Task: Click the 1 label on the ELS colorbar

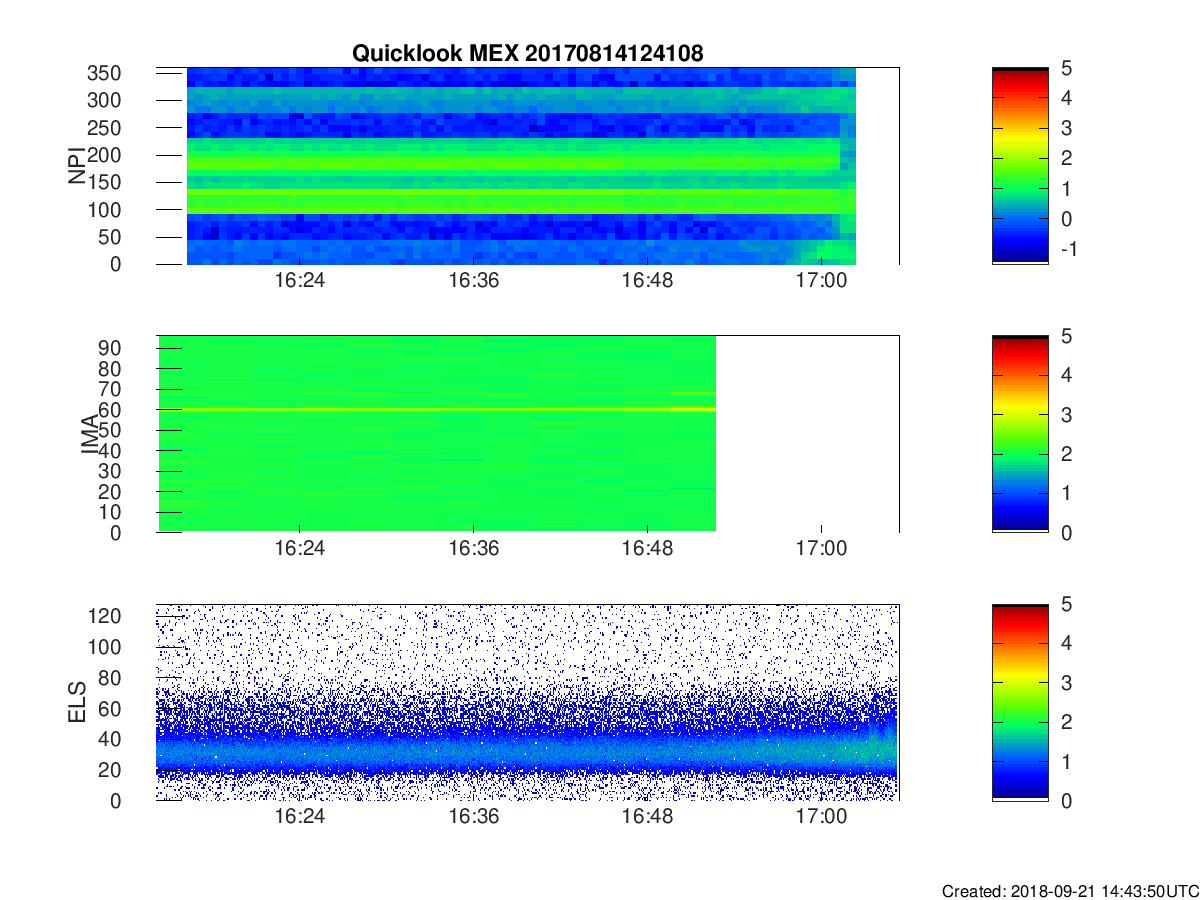Action: tap(1066, 761)
